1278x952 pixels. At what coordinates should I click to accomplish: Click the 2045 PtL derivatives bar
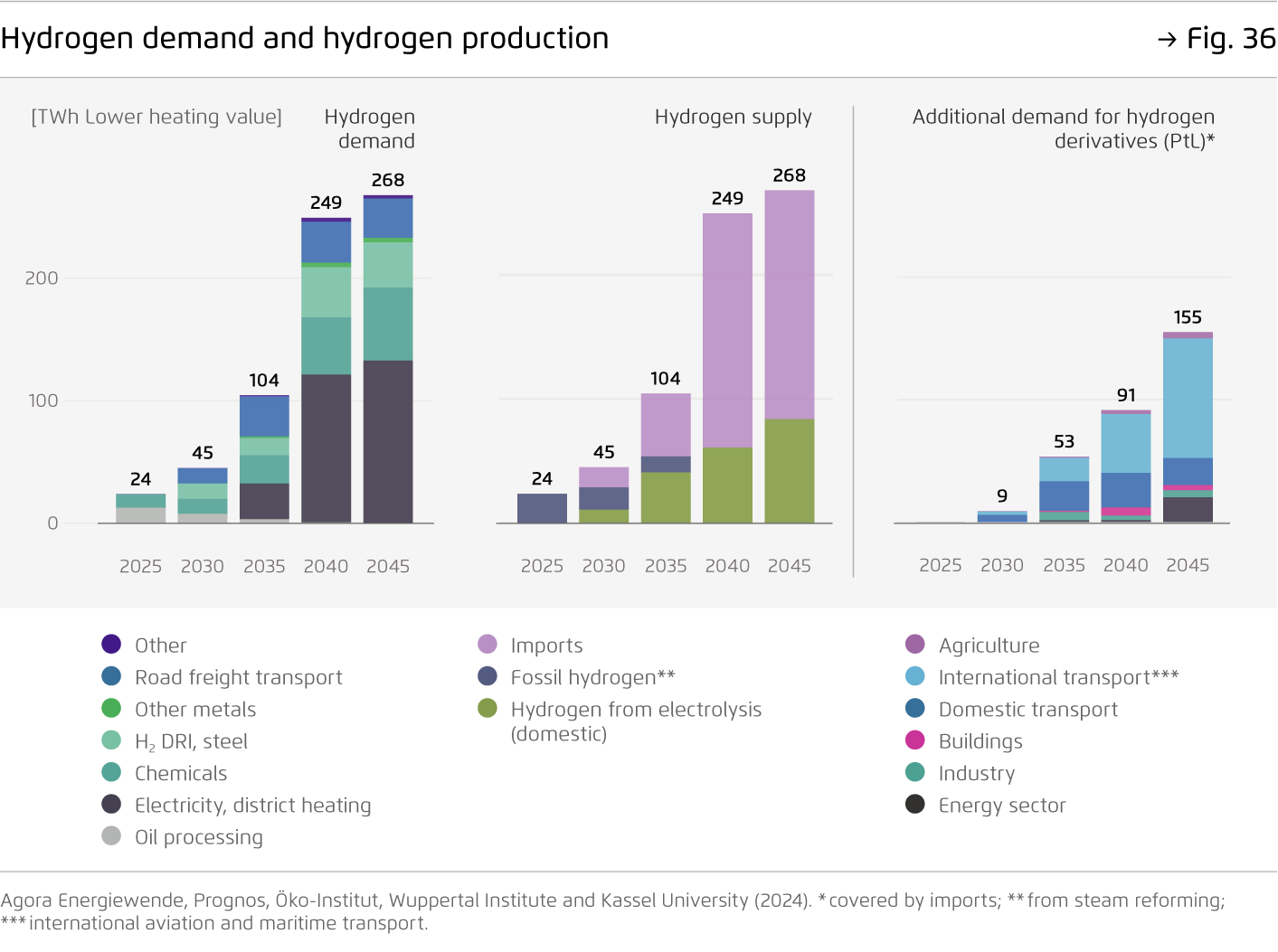click(1188, 428)
